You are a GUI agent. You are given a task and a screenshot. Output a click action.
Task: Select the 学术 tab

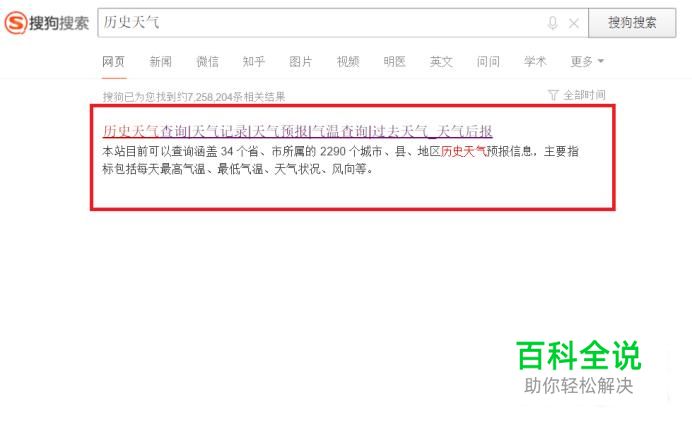[535, 61]
